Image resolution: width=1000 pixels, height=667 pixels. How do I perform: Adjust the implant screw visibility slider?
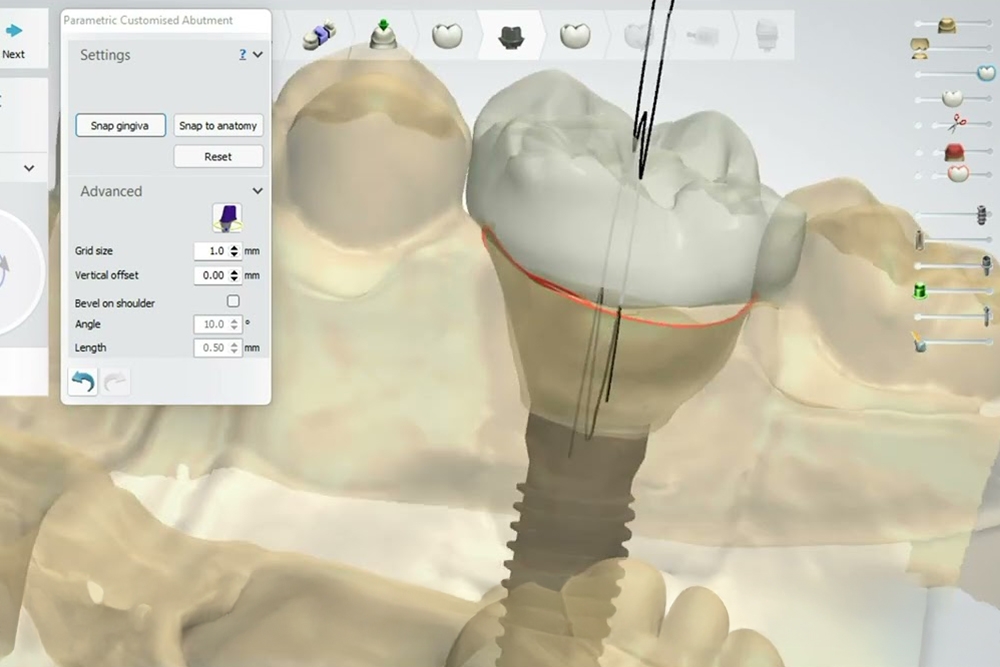(982, 215)
